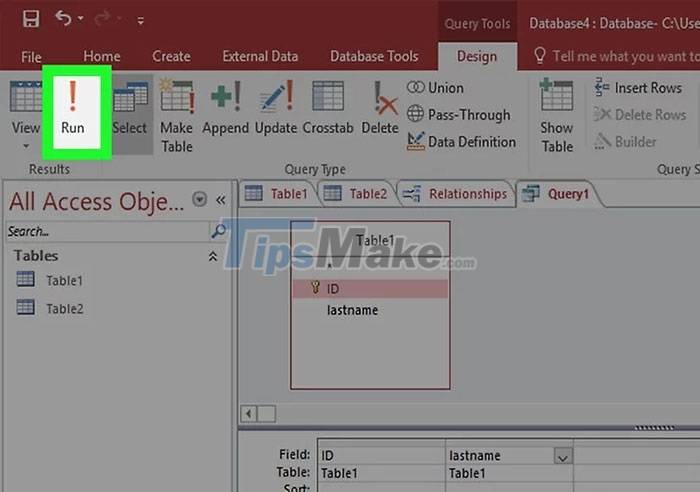Click the left scroll arrow of the design pane

point(249,413)
